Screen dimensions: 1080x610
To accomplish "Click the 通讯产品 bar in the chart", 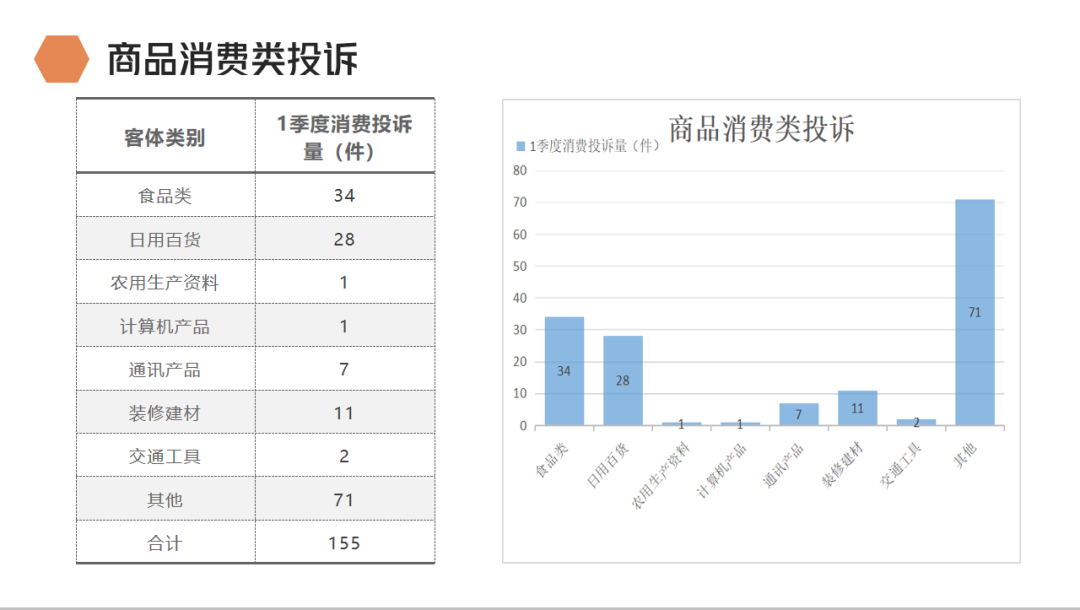I will [799, 414].
